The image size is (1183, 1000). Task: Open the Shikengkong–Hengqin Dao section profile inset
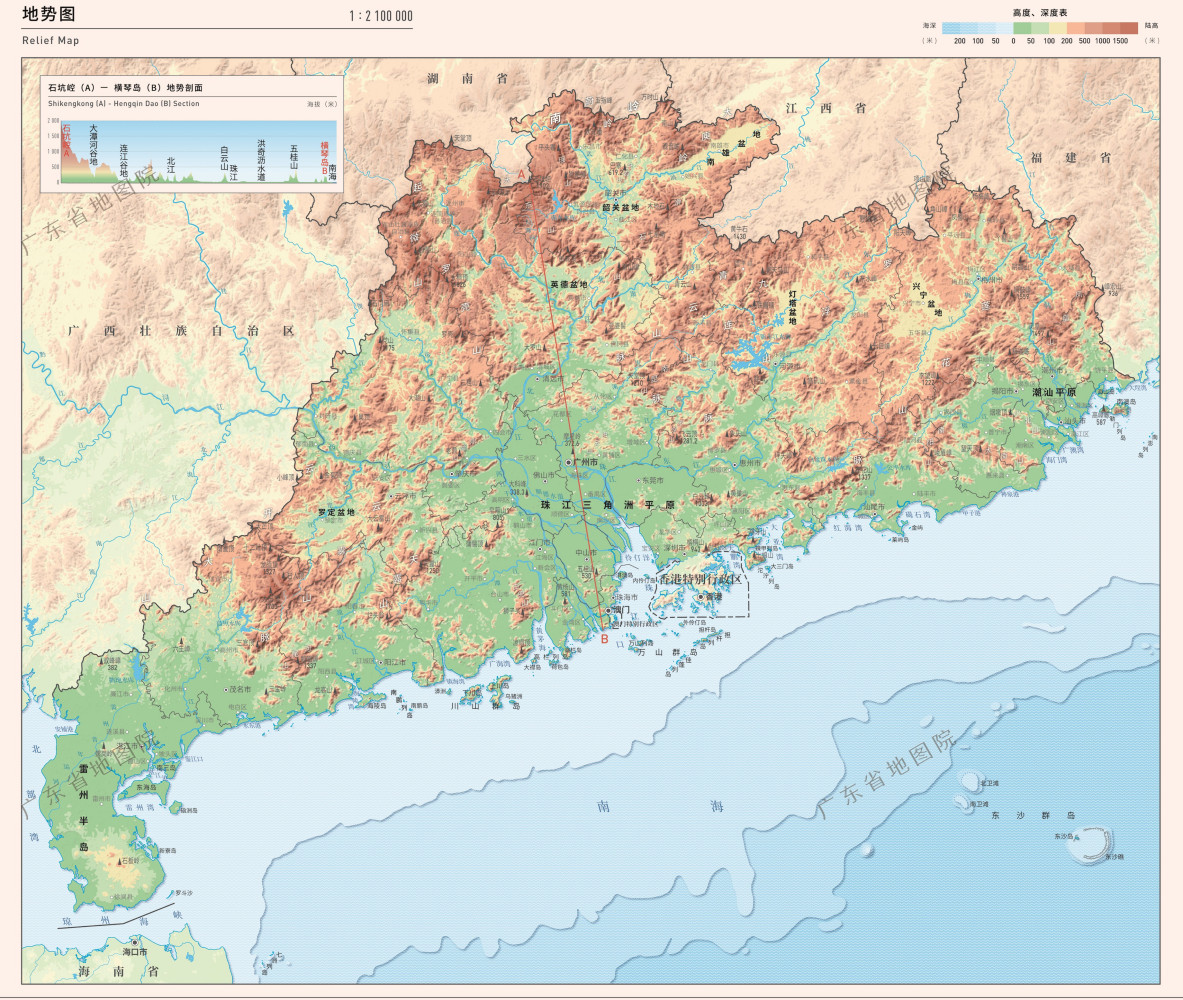(x=192, y=134)
